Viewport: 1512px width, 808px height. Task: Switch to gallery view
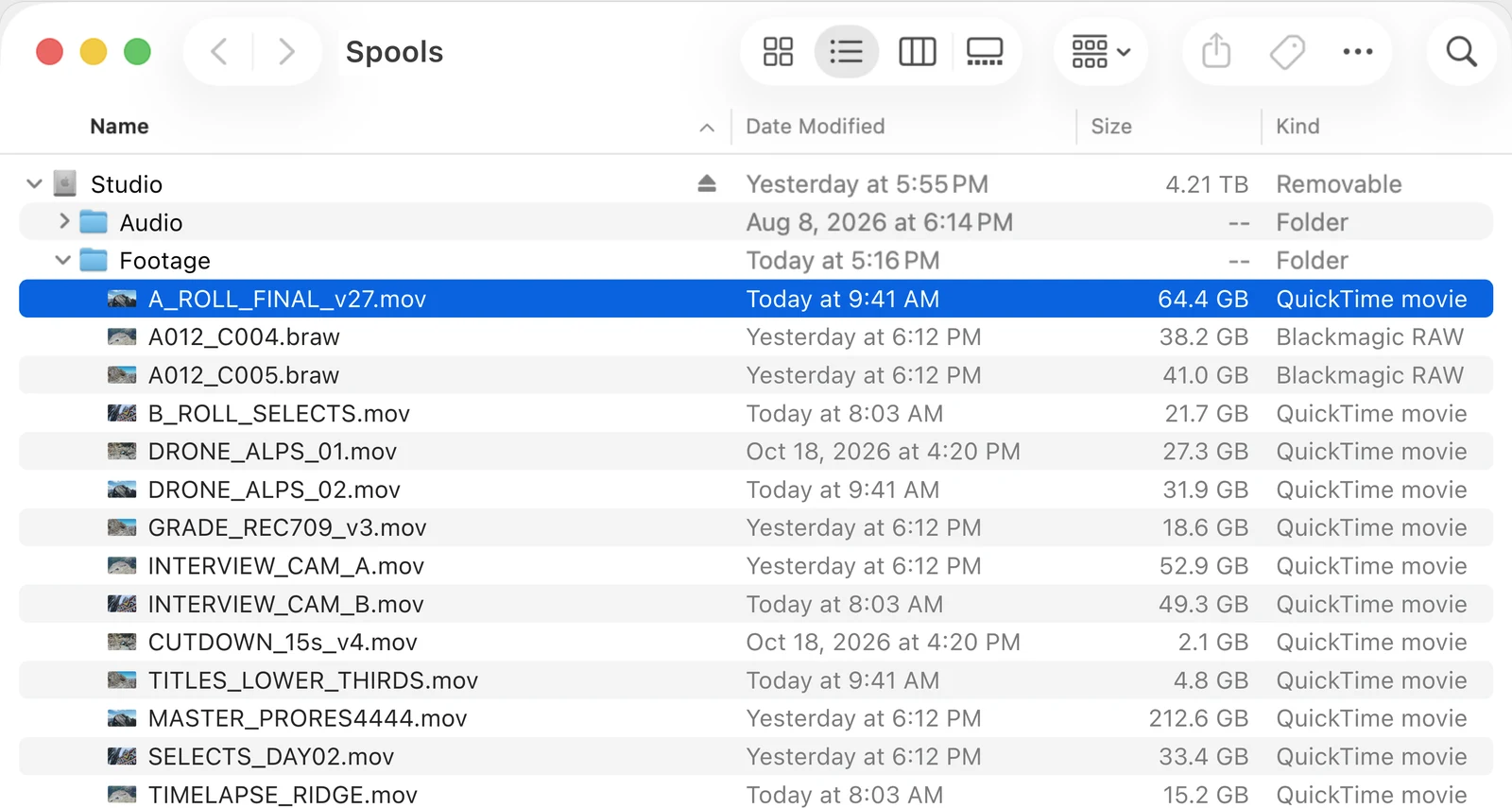tap(985, 51)
